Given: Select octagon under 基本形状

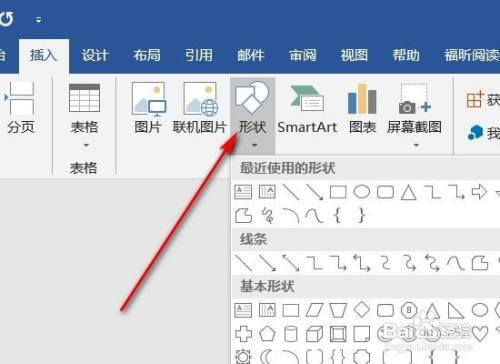Looking at the screenshot, I should pos(409,310).
